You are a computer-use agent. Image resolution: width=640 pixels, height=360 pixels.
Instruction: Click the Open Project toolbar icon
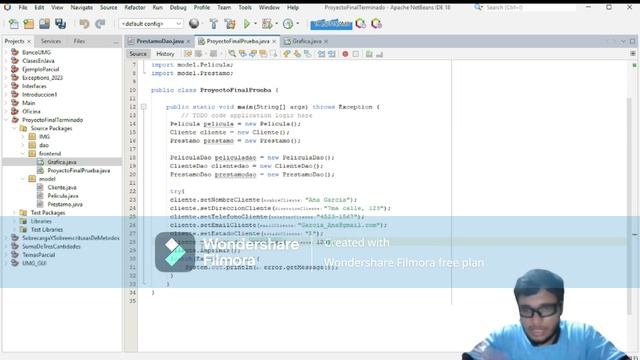tap(44, 24)
